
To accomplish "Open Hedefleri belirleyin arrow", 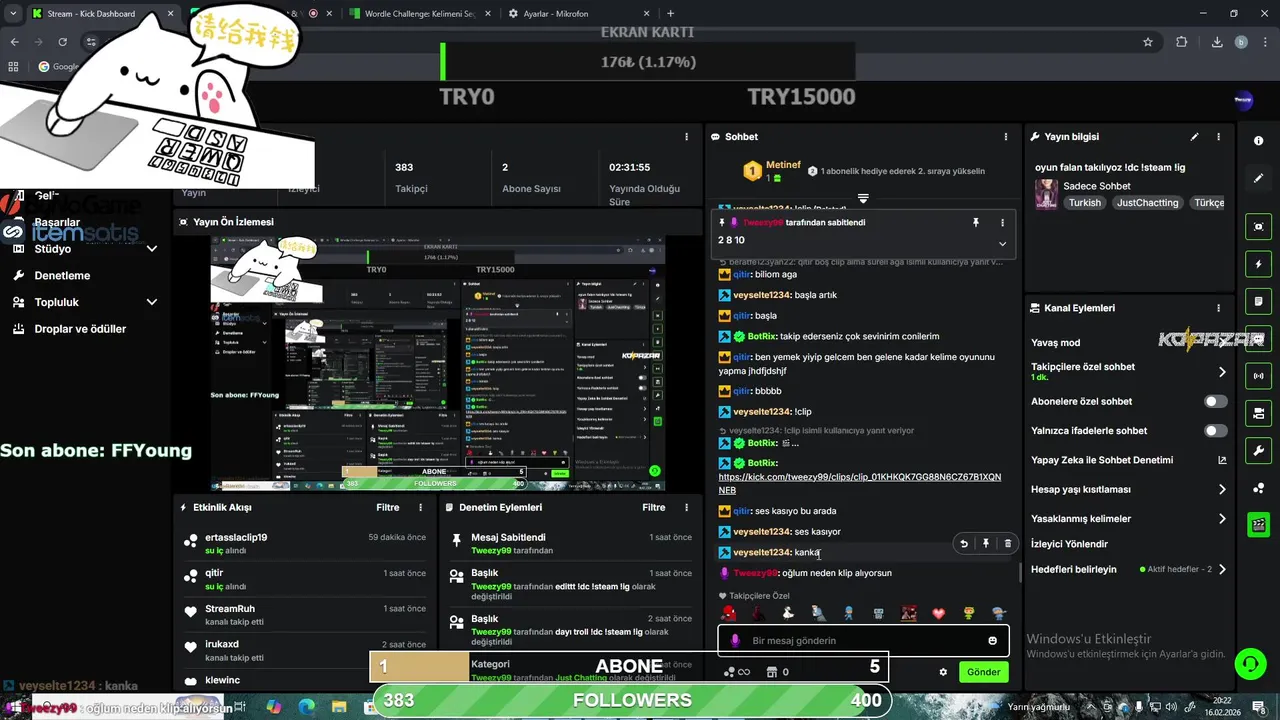I will [1222, 569].
